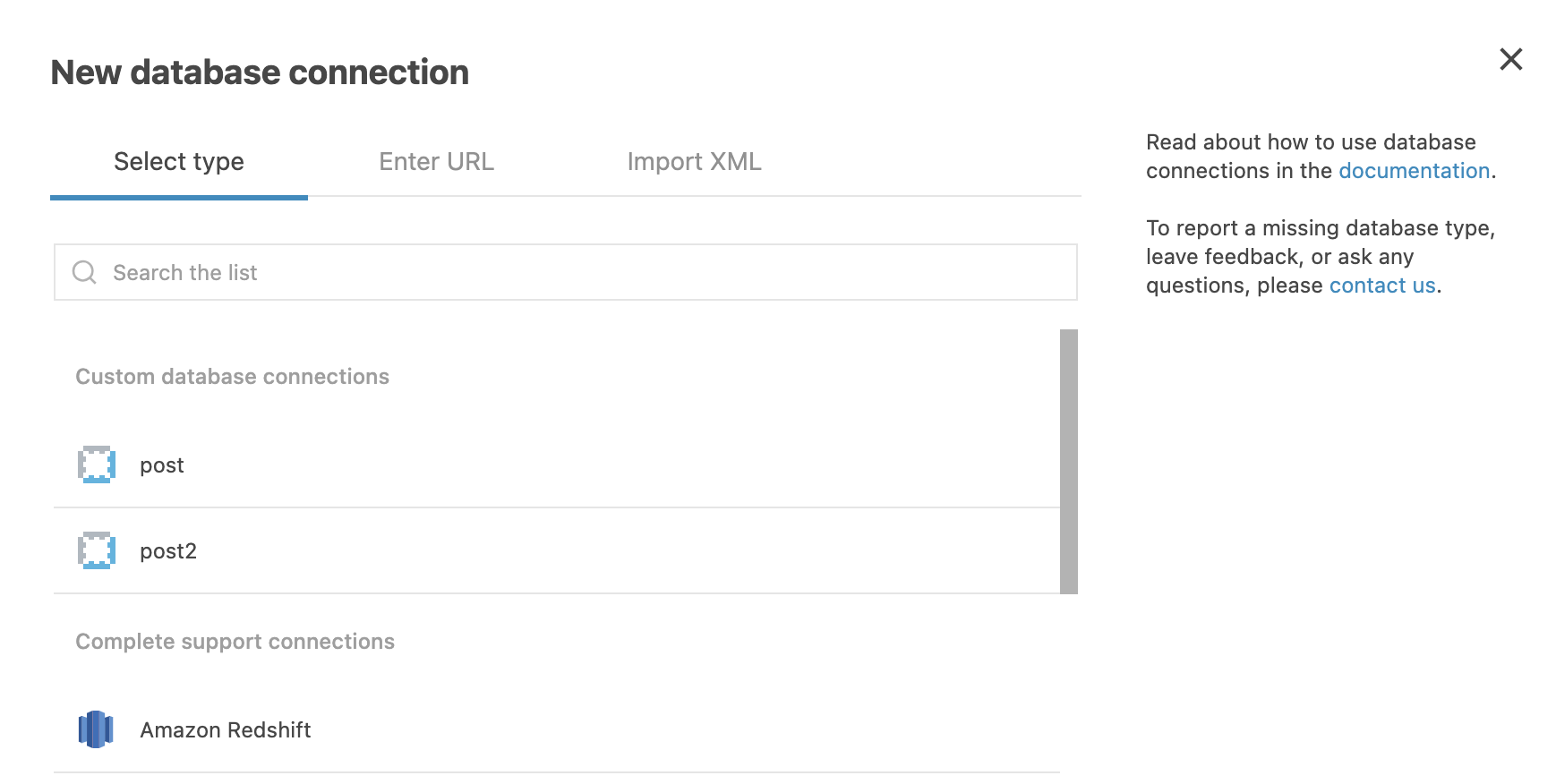Open the Import XML tab
The height and width of the screenshot is (784, 1556).
click(x=694, y=161)
